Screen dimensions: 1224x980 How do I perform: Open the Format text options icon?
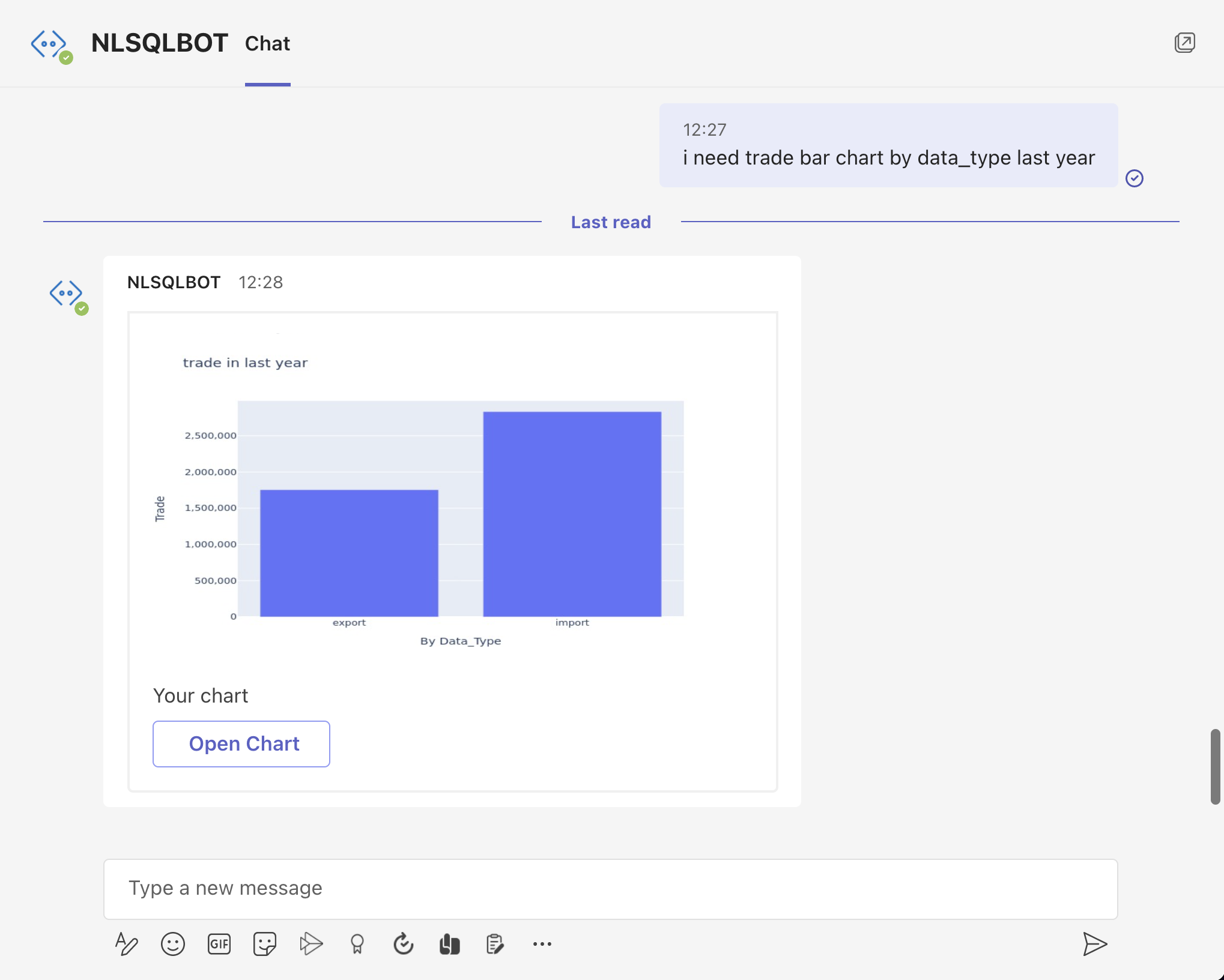(x=127, y=944)
